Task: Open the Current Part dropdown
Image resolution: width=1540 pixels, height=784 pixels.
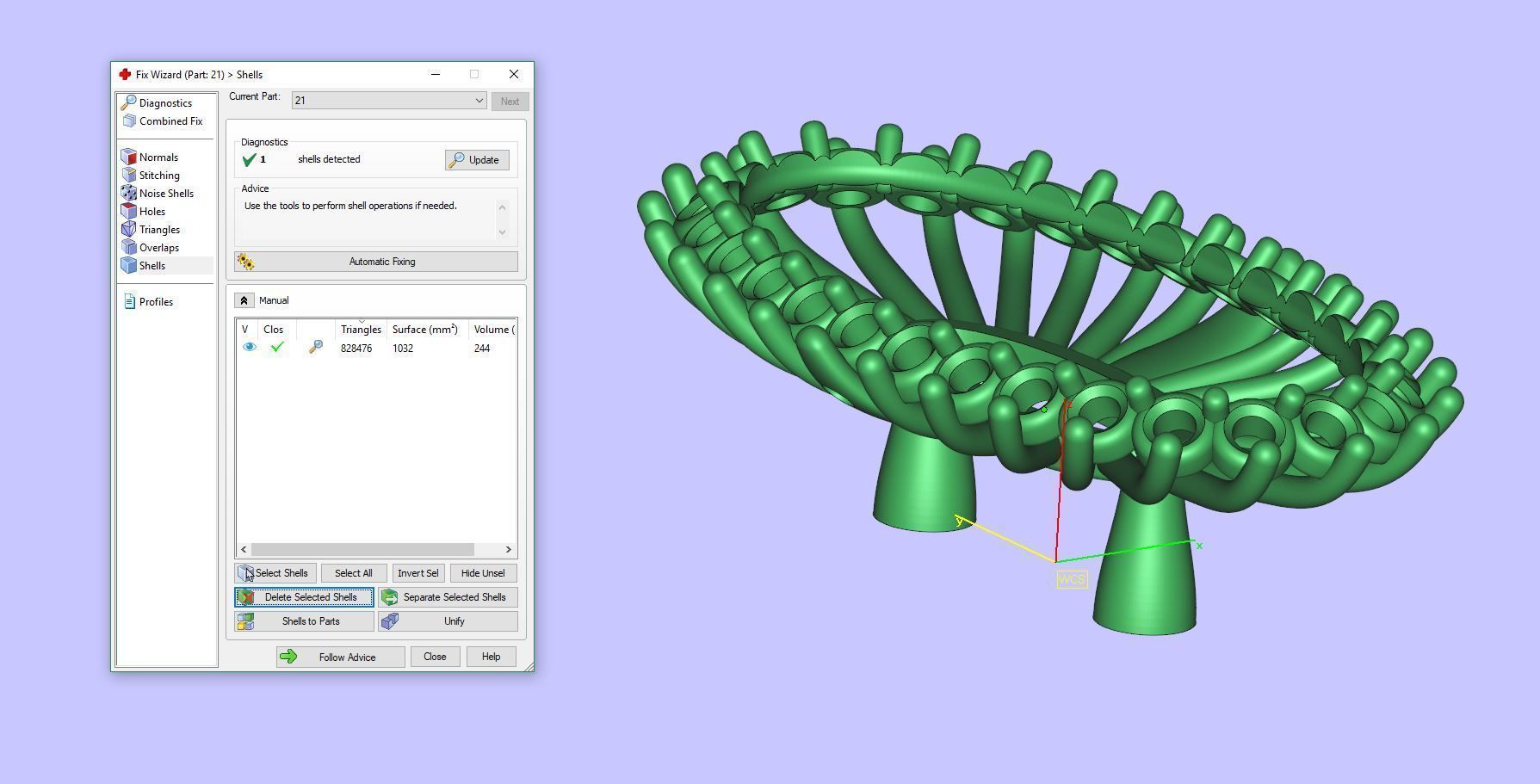Action: (388, 101)
